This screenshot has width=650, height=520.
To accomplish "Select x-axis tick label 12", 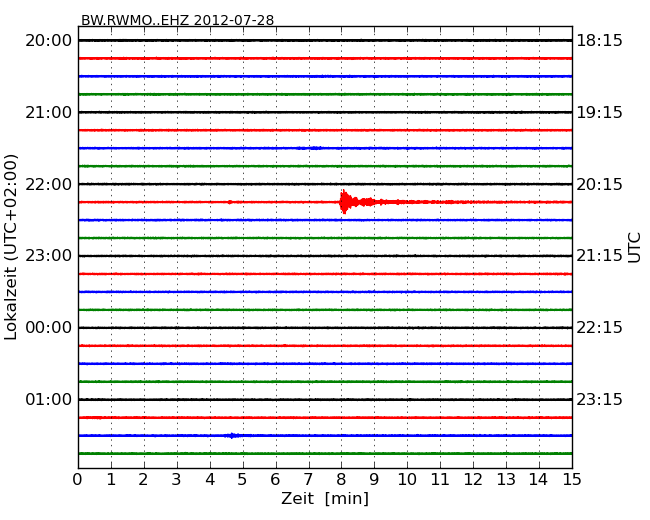I will 473,480.
